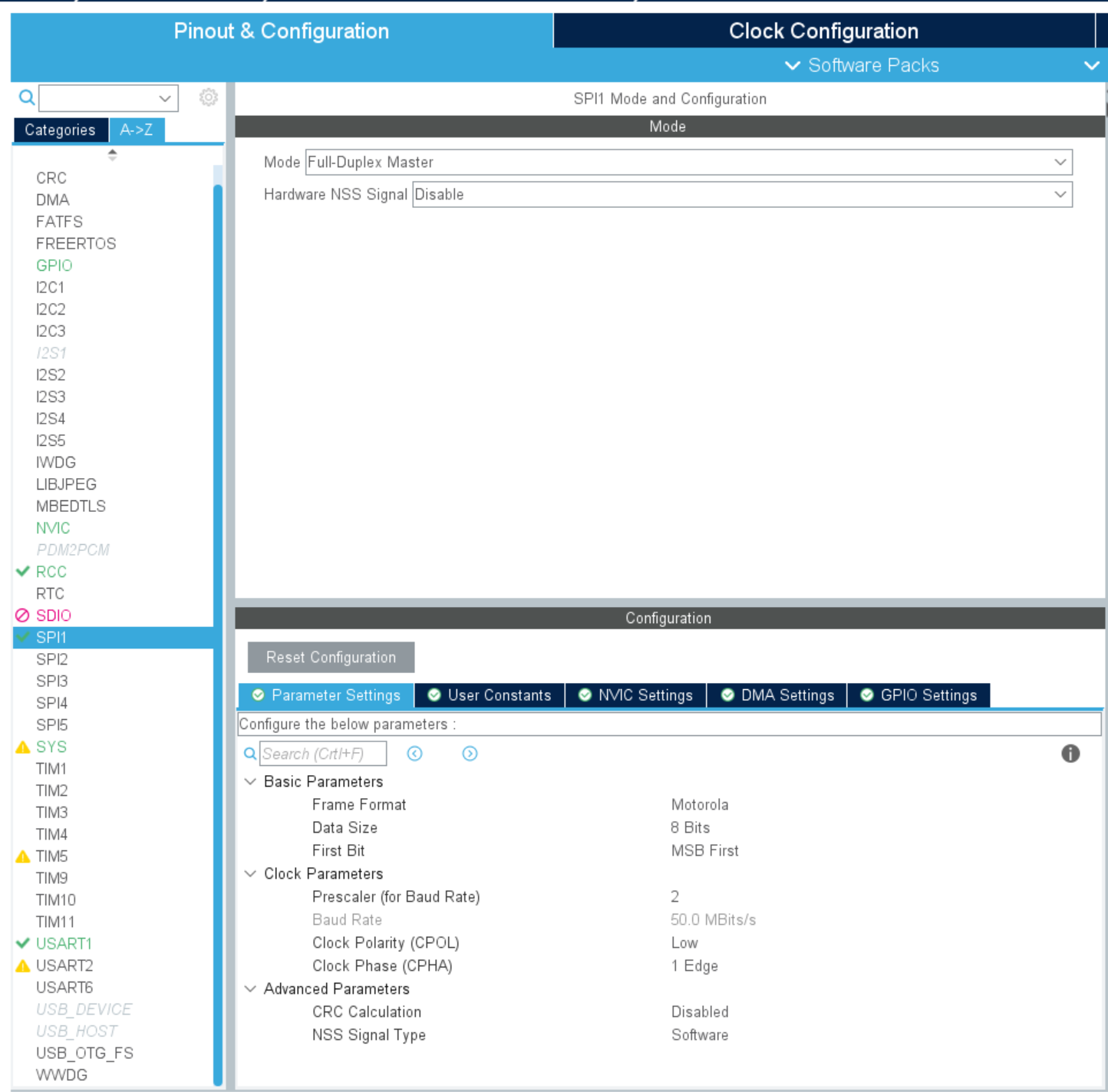1108x1092 pixels.
Task: Click the parameter info icon
Action: (x=1070, y=754)
